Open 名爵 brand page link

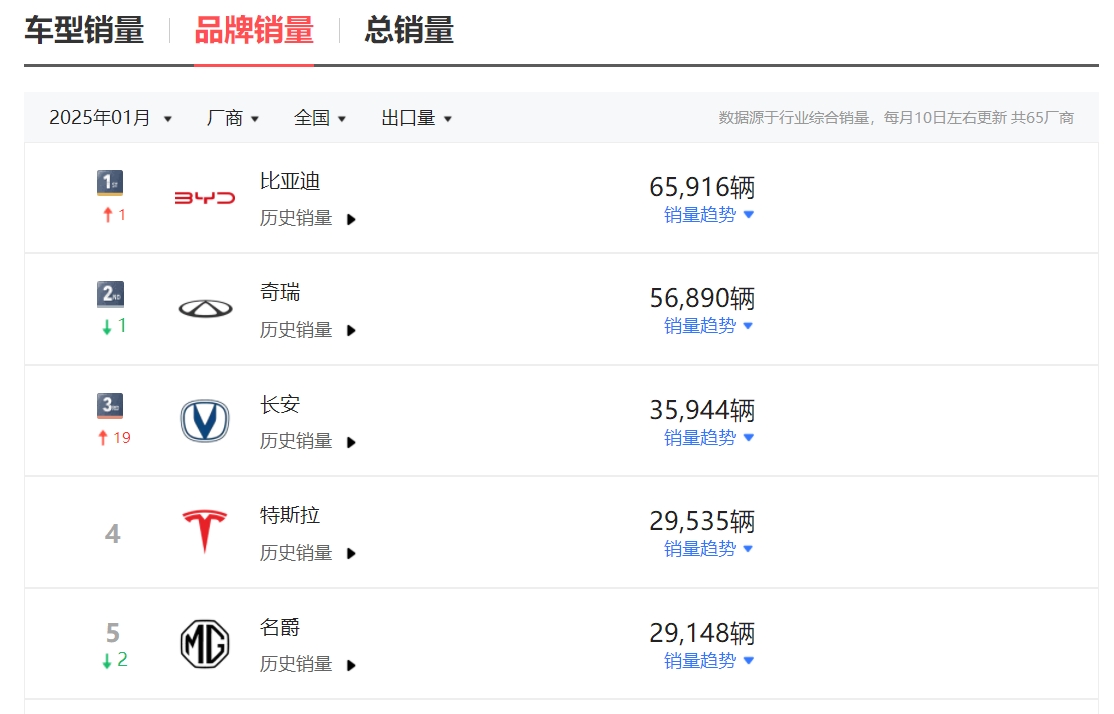pyautogui.click(x=280, y=627)
